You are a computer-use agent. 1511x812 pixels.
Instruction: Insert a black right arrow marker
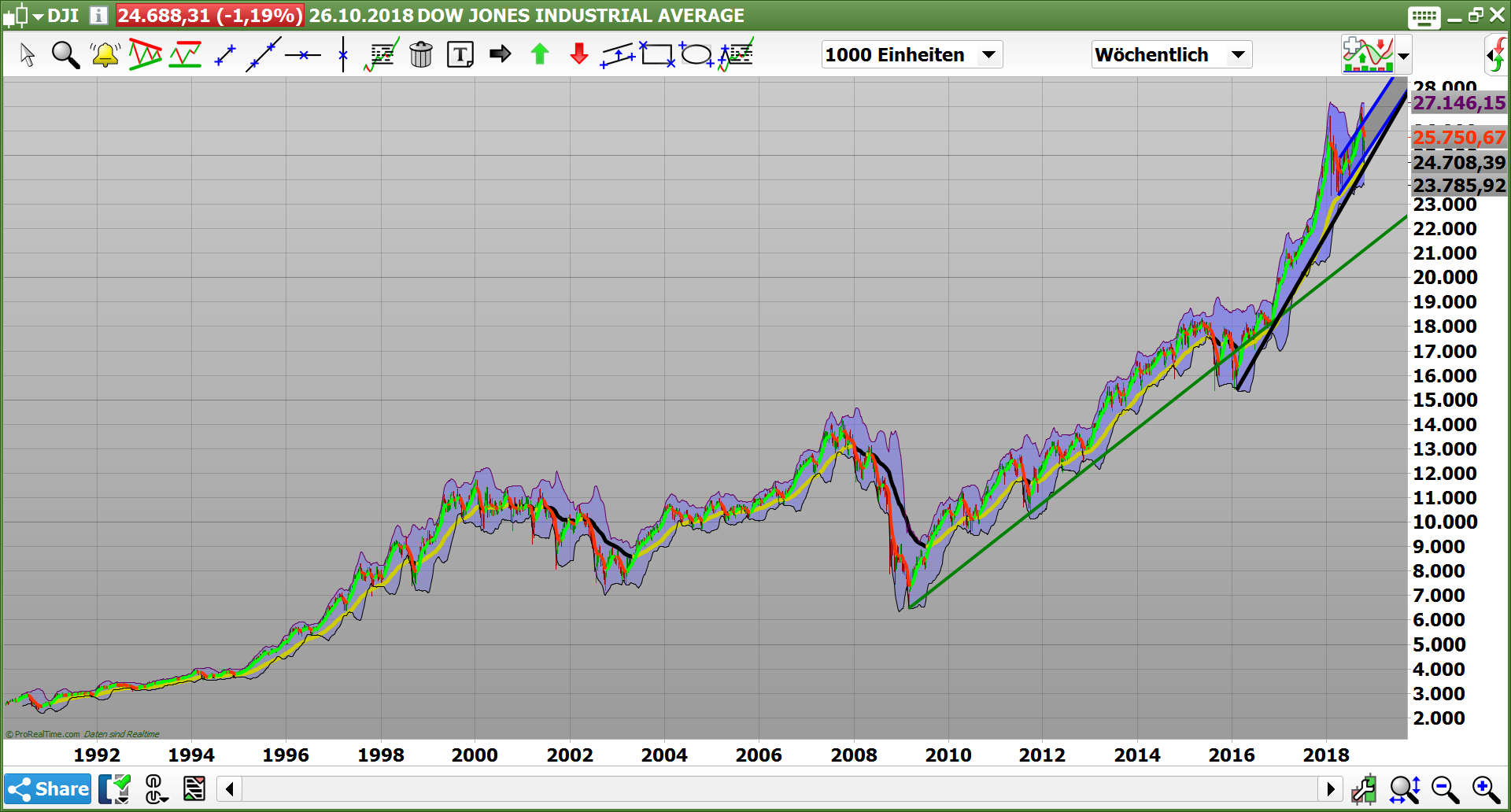pyautogui.click(x=500, y=54)
